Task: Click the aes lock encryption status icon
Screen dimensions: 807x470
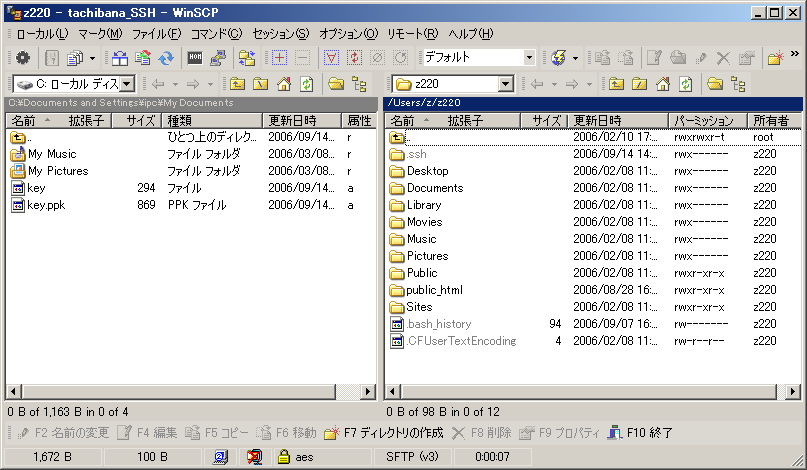Action: [284, 456]
